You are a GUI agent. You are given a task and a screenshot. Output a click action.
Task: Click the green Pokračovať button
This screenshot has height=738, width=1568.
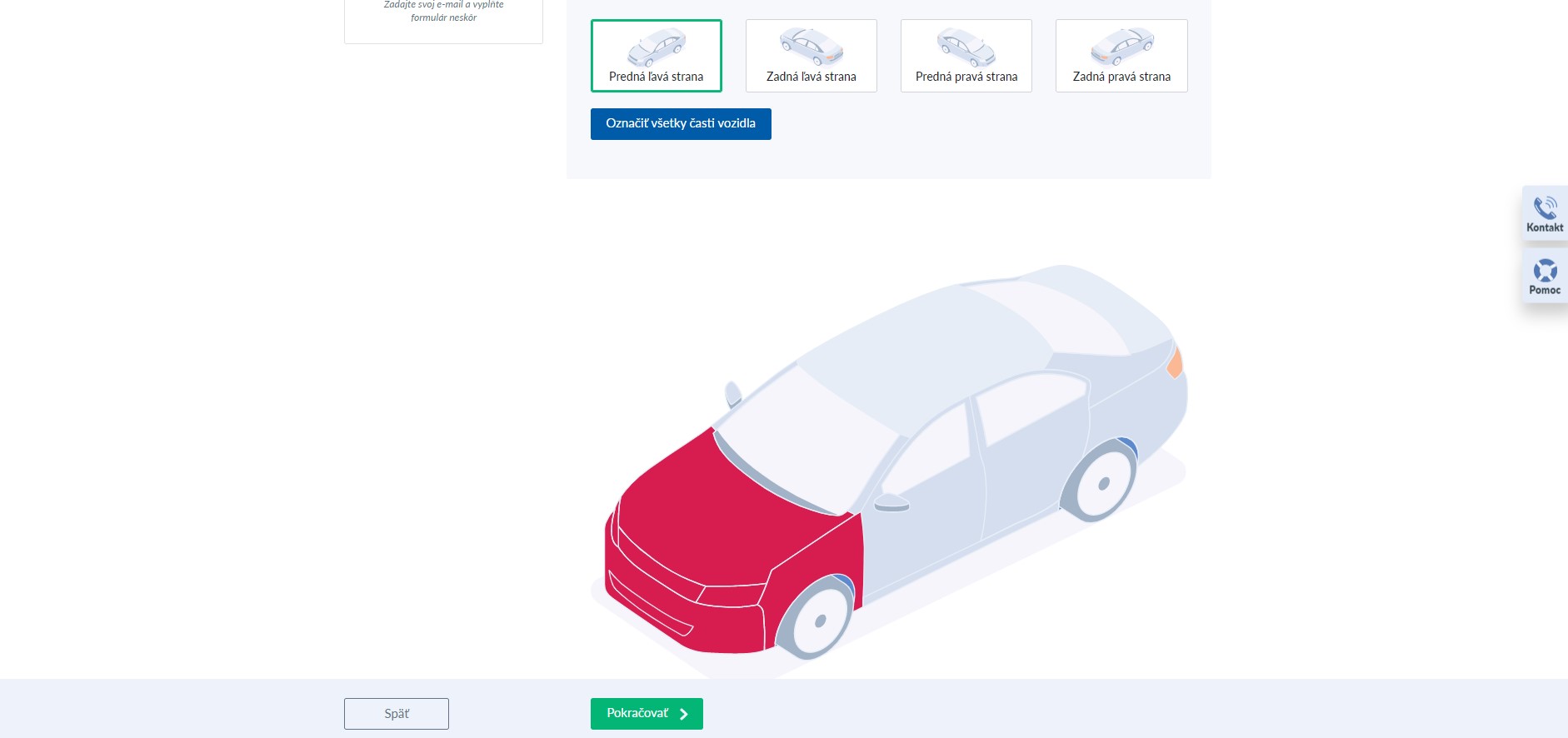tap(647, 714)
